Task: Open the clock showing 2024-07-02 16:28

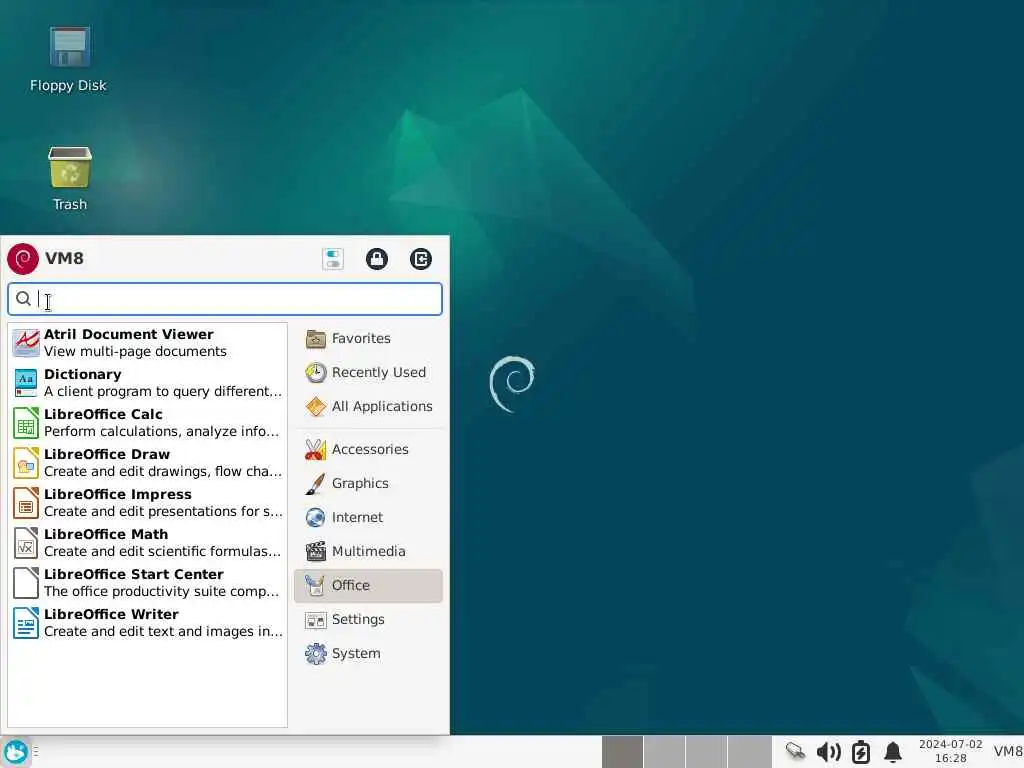Action: tap(950, 752)
